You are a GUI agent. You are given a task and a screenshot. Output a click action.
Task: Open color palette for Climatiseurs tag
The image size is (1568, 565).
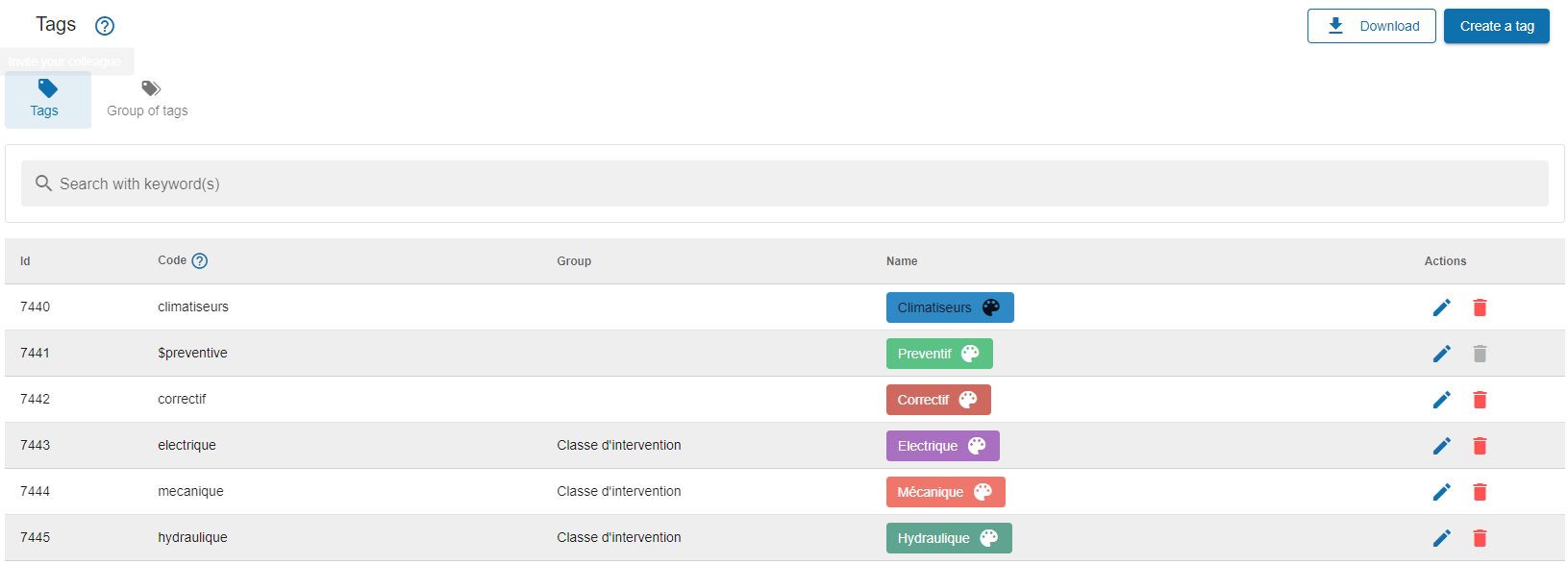coord(991,307)
